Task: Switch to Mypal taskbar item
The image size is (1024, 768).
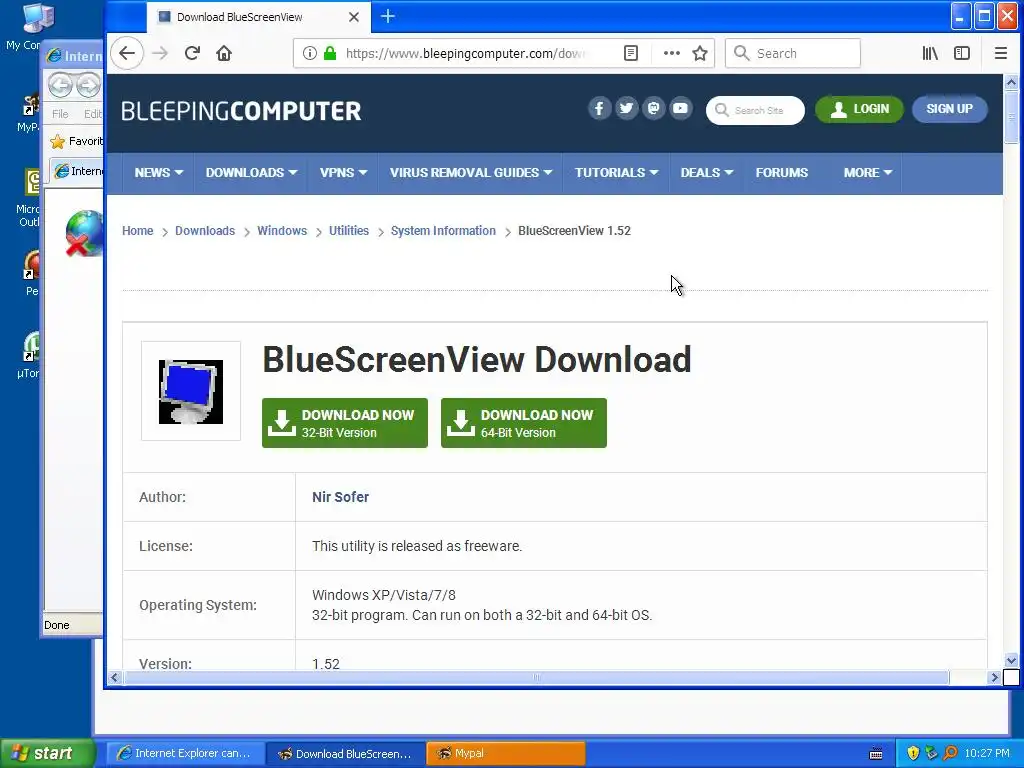Action: click(505, 753)
